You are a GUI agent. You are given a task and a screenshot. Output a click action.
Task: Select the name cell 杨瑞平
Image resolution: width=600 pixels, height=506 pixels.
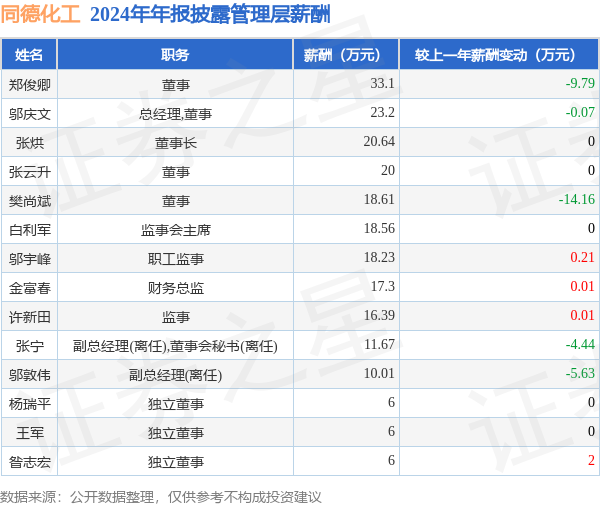click(x=29, y=404)
